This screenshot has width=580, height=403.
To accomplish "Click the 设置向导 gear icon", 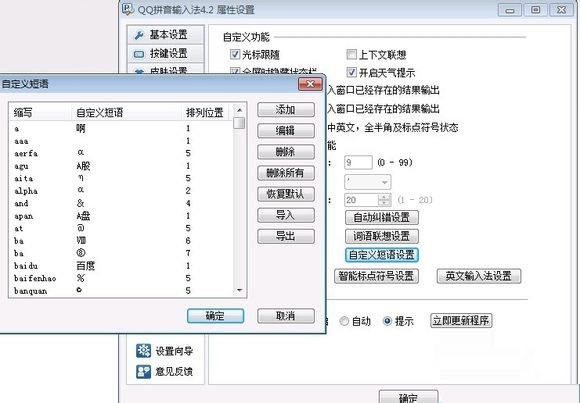I will coord(143,350).
